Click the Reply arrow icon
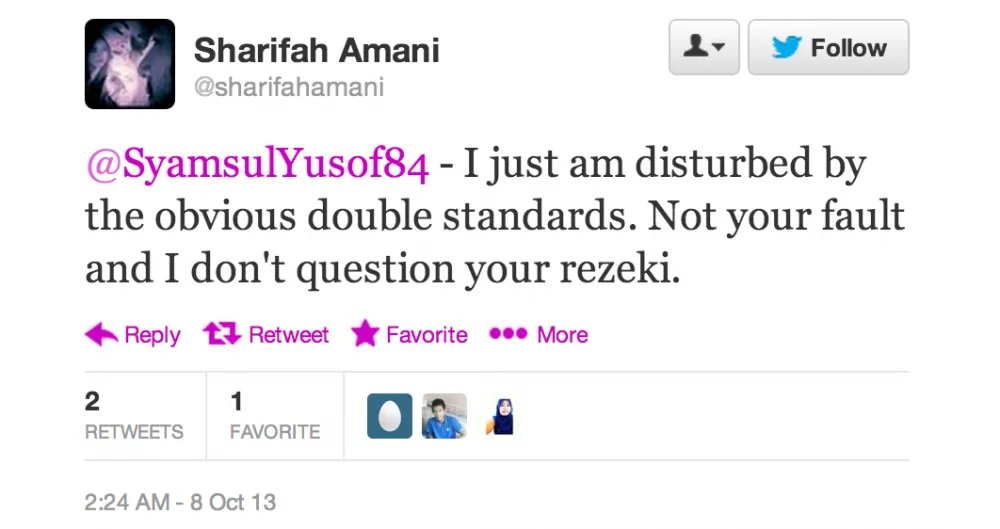The width and height of the screenshot is (1000, 529). [101, 334]
